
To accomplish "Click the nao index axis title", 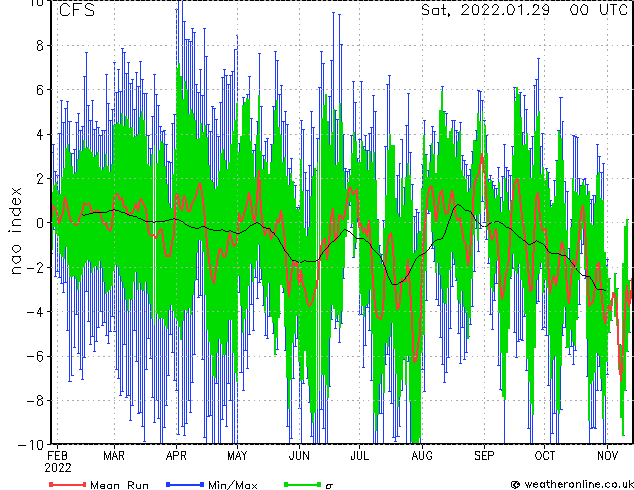I will click(x=15, y=231).
